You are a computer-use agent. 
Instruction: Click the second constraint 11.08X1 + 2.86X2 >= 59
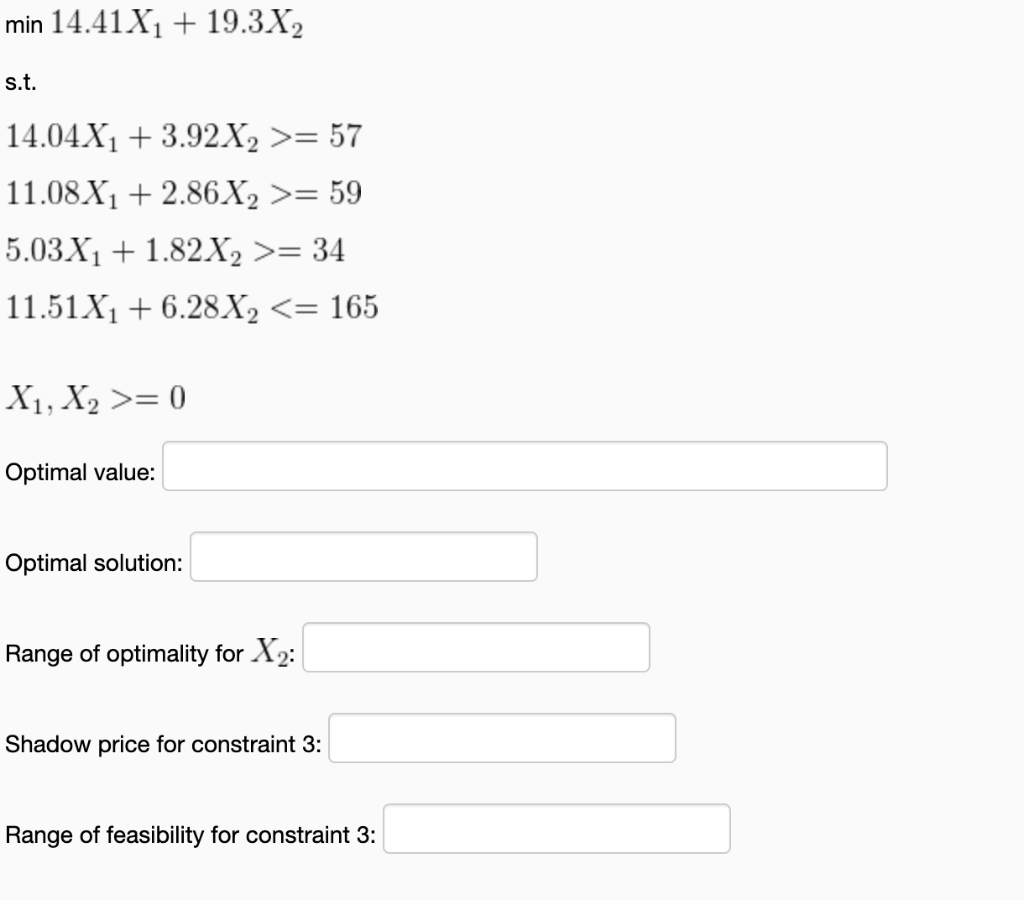(x=185, y=193)
